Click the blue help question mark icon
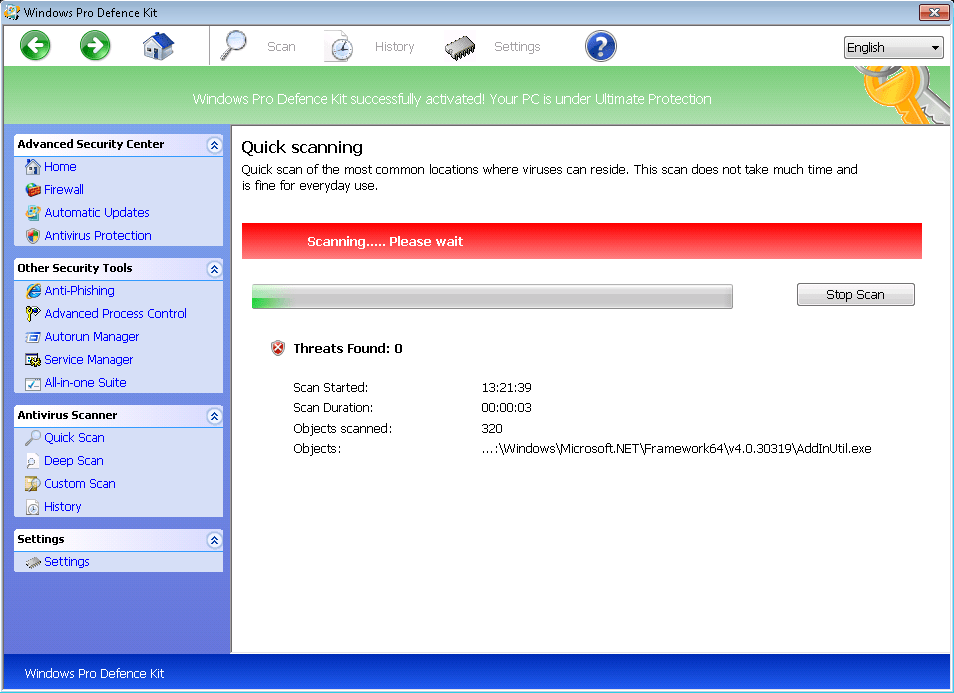 (600, 46)
